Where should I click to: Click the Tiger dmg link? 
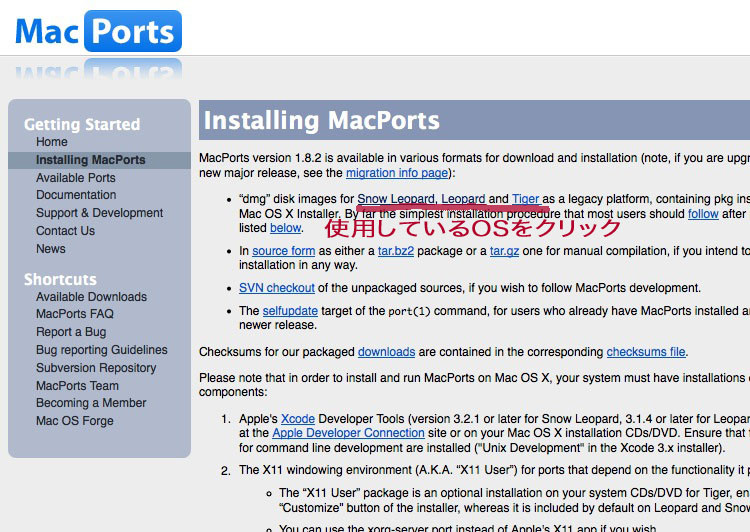coord(525,199)
